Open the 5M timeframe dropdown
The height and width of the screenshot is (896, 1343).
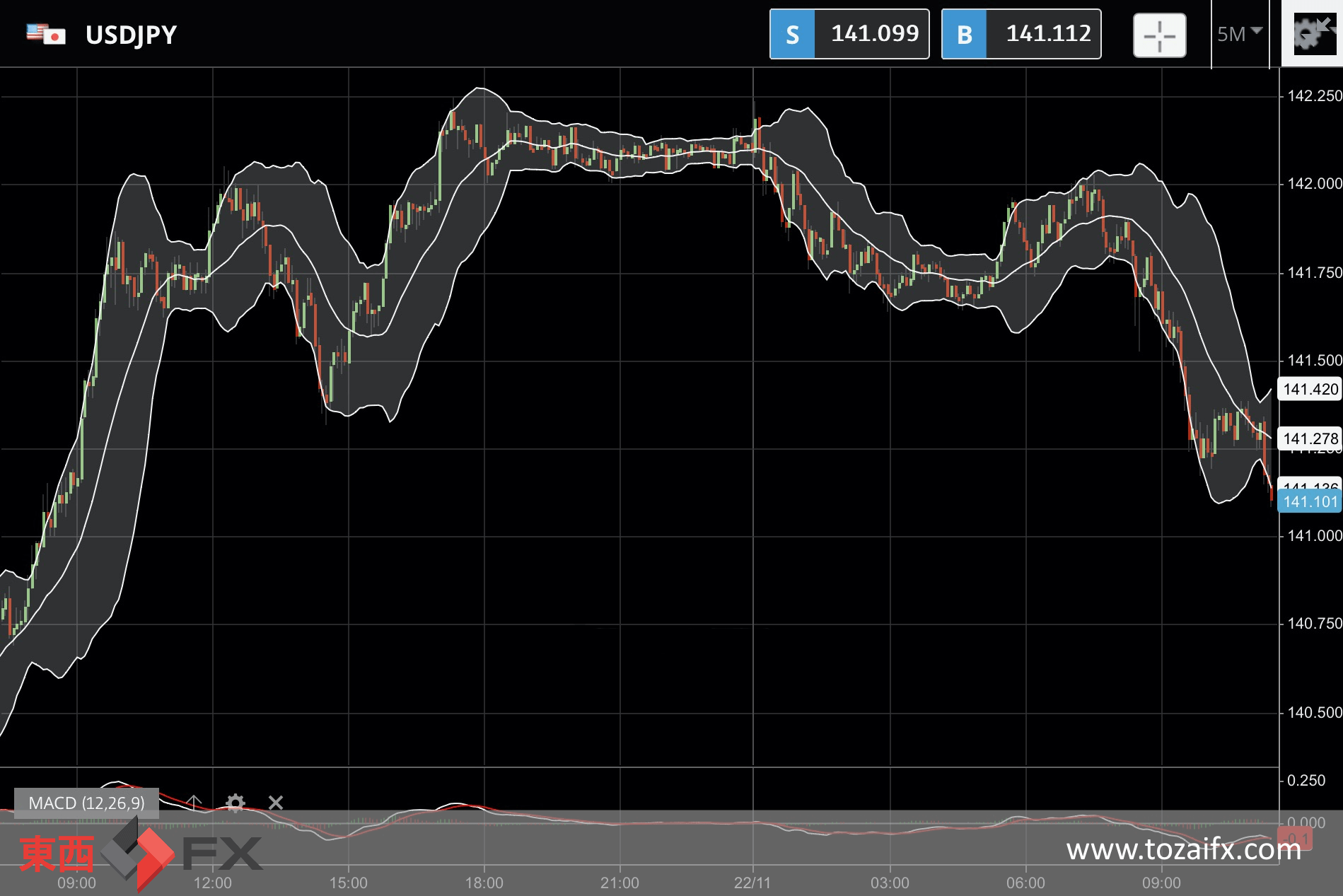[x=1240, y=34]
